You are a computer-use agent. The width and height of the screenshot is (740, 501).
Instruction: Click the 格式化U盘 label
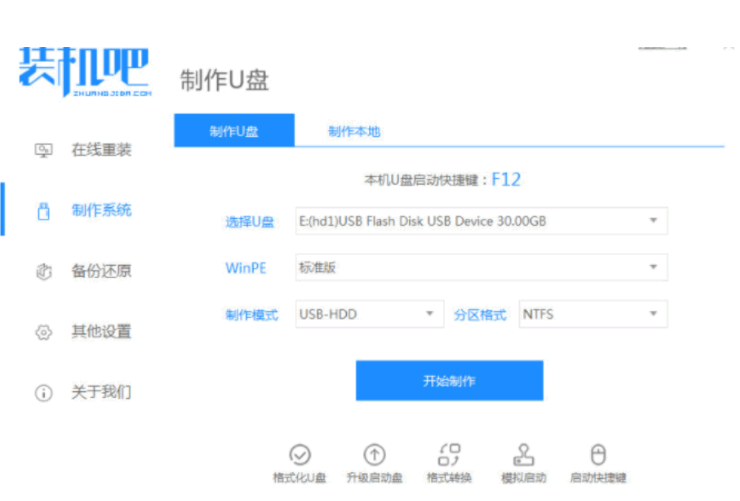coord(300,478)
